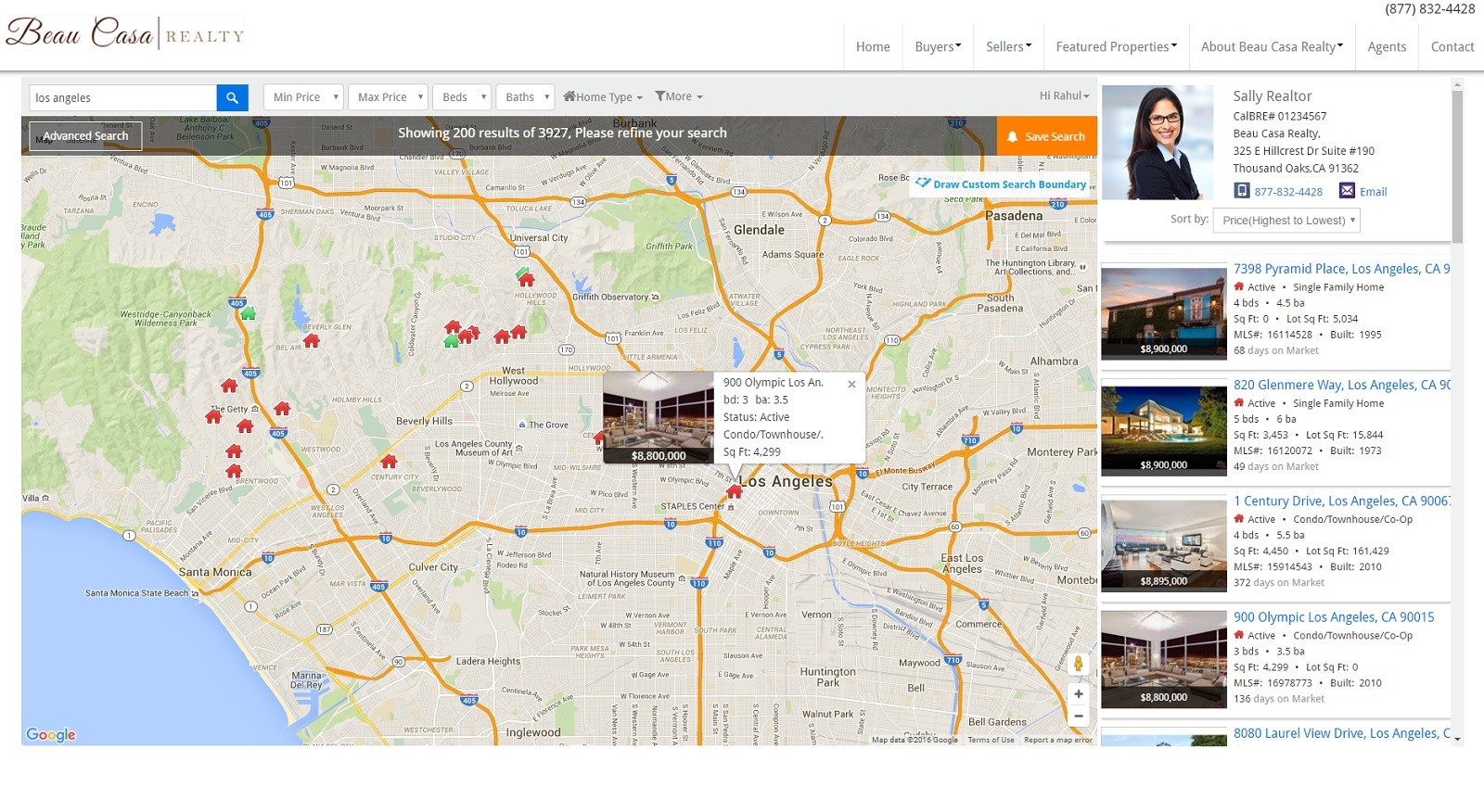Open 7398 Pyramid Place listing link
This screenshot has height=812, width=1484.
1341,269
